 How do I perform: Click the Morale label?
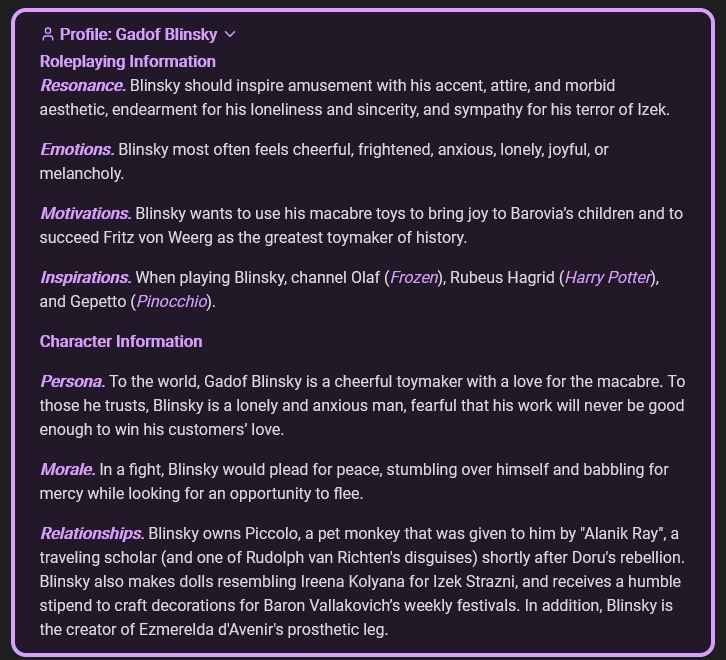(x=67, y=469)
